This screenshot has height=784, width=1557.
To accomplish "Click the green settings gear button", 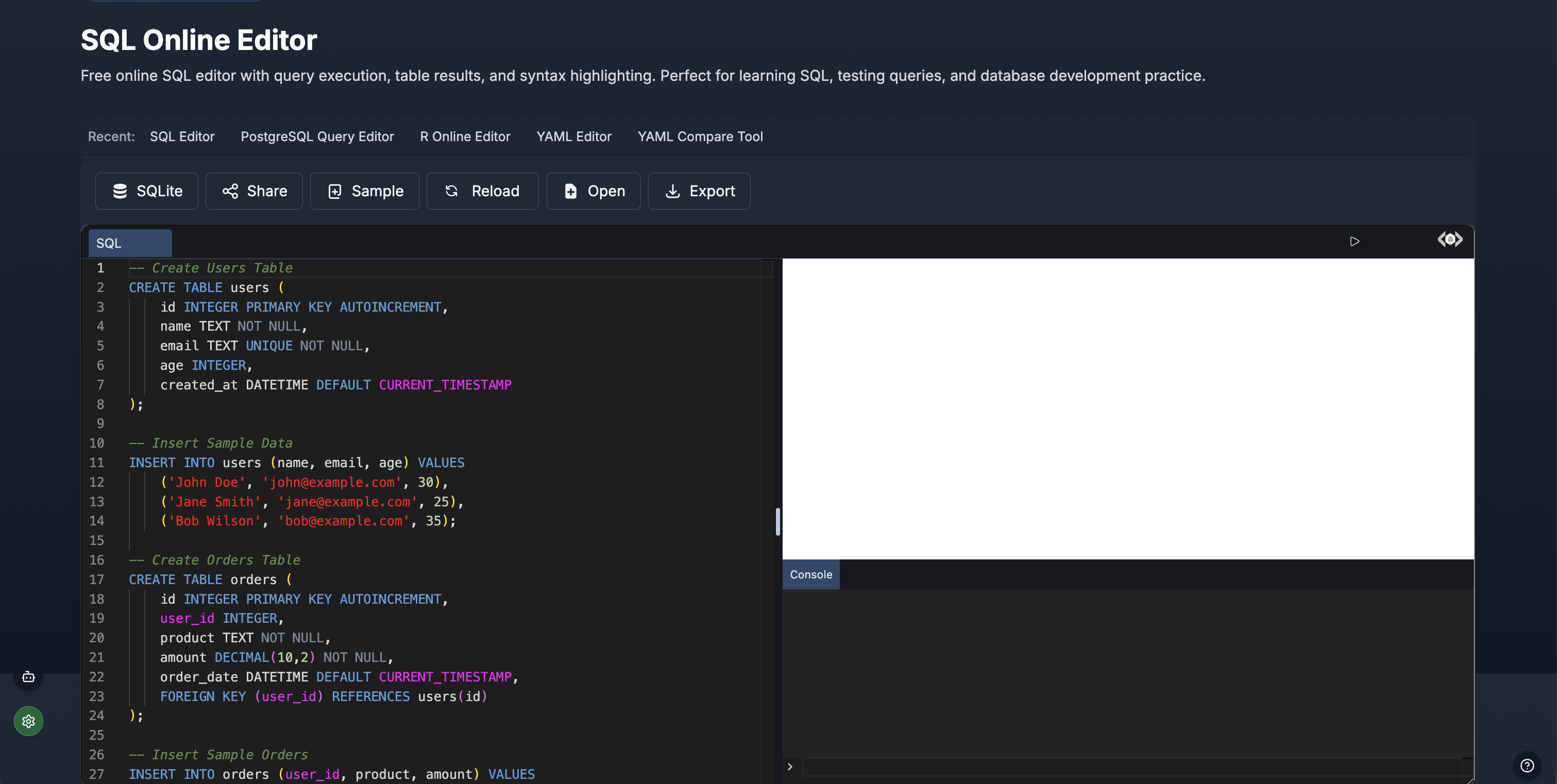I will point(28,721).
